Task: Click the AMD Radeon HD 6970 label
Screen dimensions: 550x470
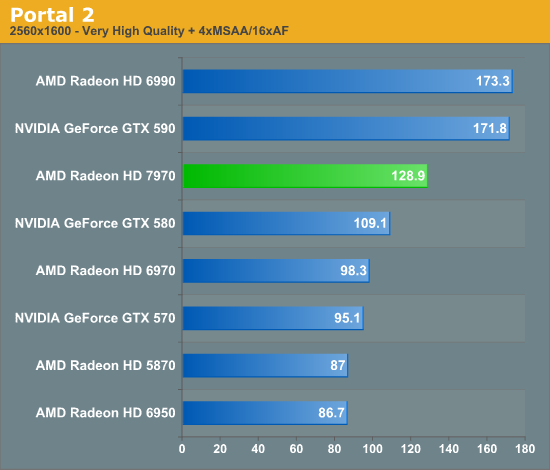Action: click(105, 270)
